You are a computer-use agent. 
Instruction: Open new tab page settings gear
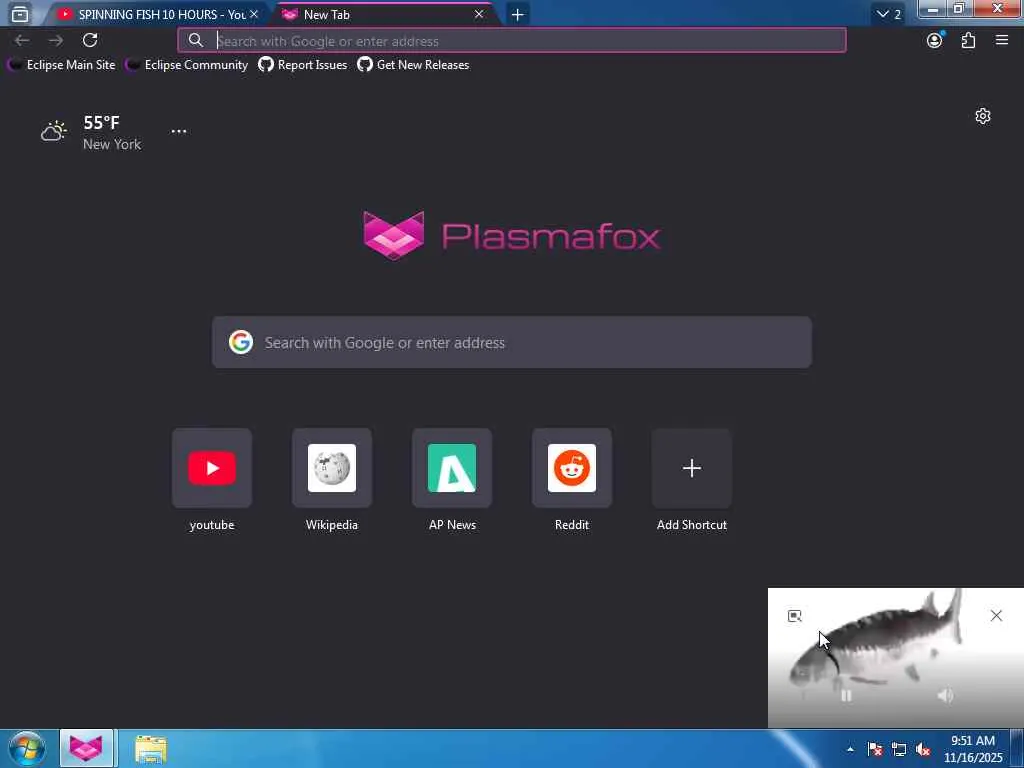pos(983,116)
